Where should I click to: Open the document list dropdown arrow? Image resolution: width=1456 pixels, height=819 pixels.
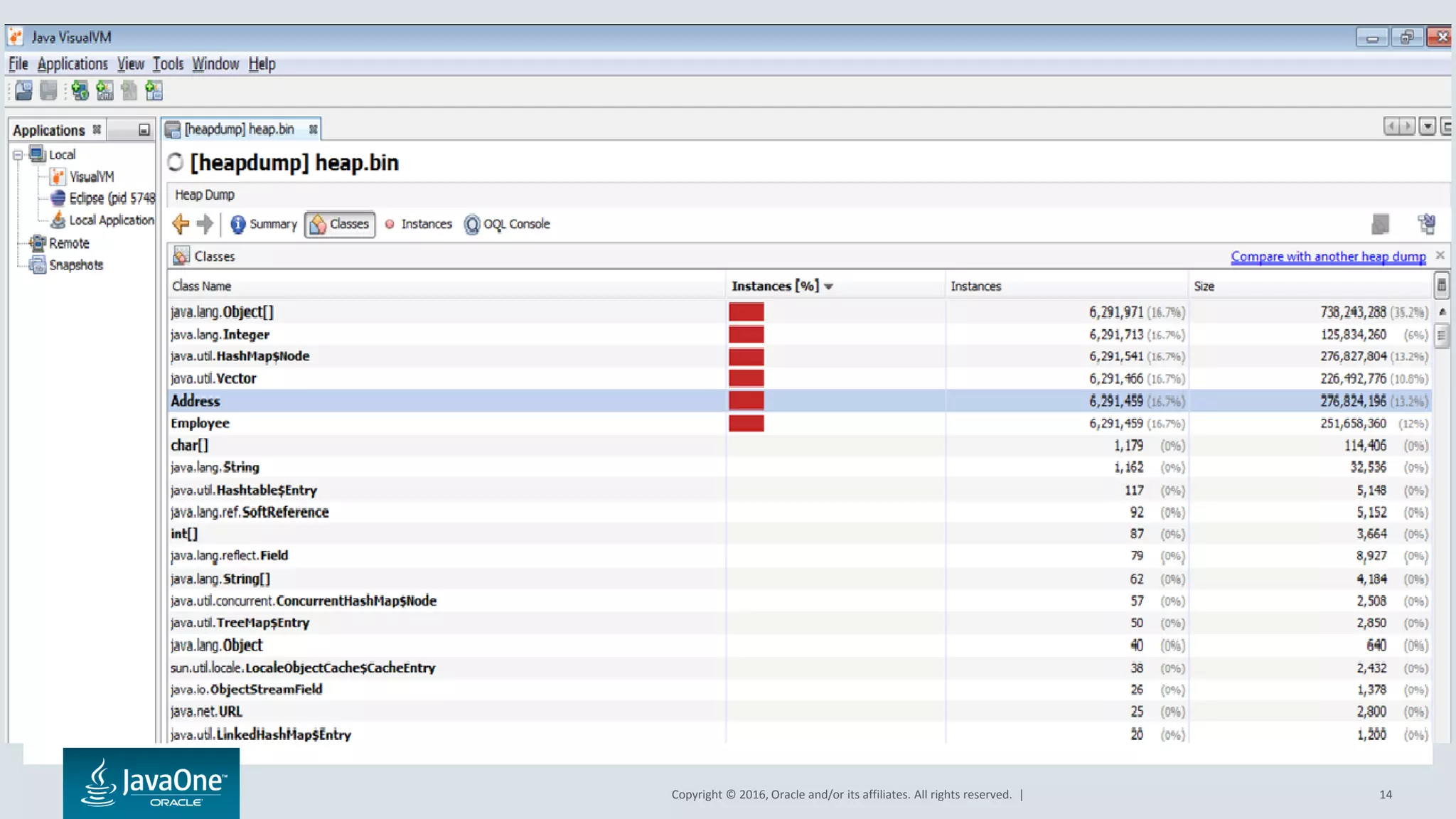[1426, 127]
